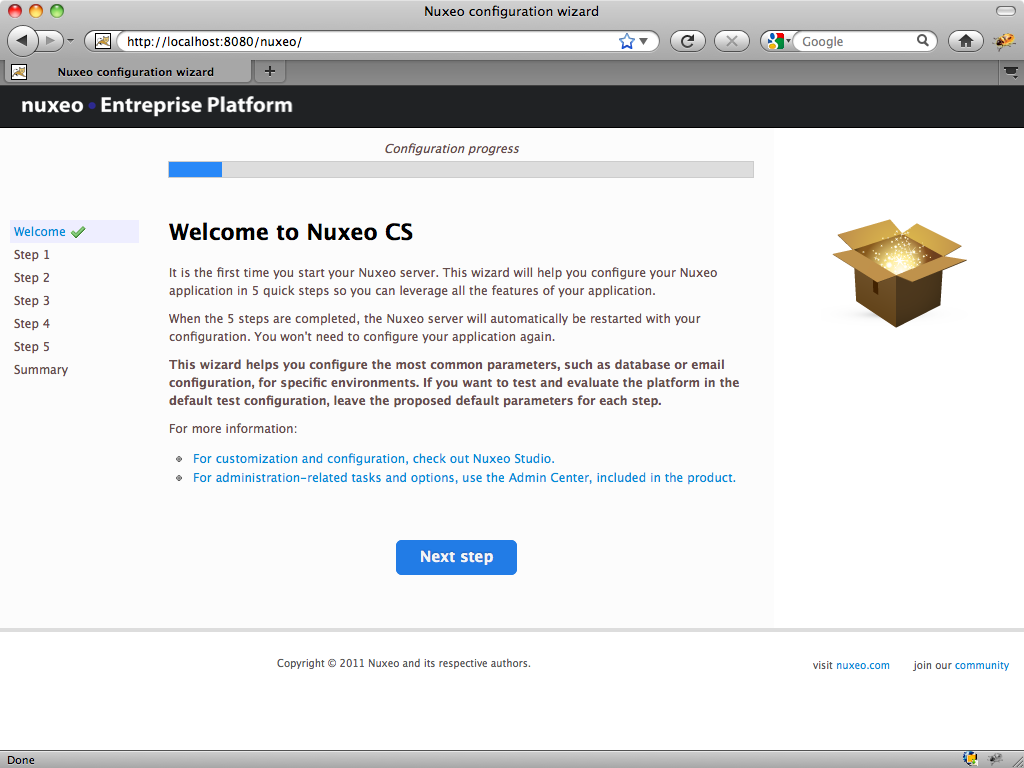The height and width of the screenshot is (768, 1024).
Task: Go to the Home page button
Action: point(965,41)
